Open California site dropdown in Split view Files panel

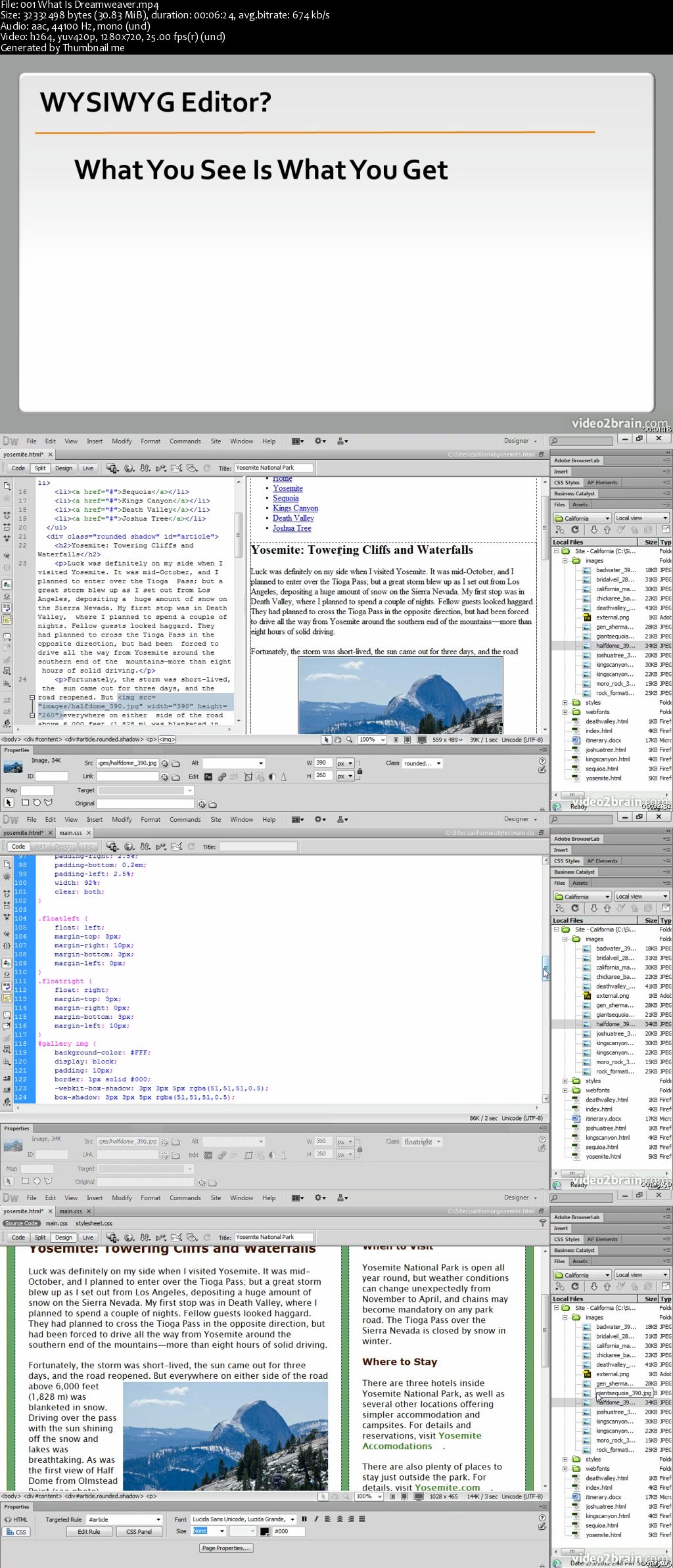[582, 518]
